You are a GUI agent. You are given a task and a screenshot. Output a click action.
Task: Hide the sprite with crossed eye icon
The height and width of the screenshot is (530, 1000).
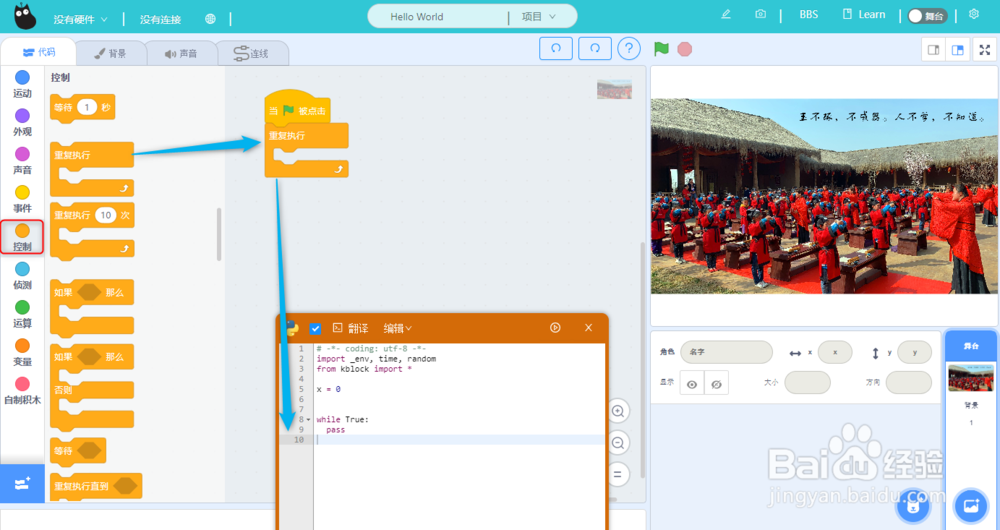(716, 384)
